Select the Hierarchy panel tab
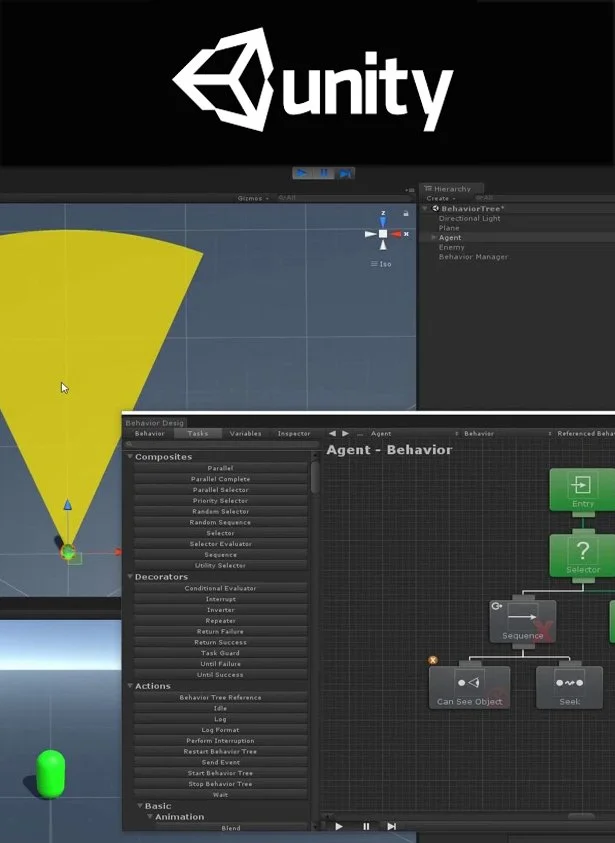This screenshot has width=615, height=843. [x=452, y=189]
